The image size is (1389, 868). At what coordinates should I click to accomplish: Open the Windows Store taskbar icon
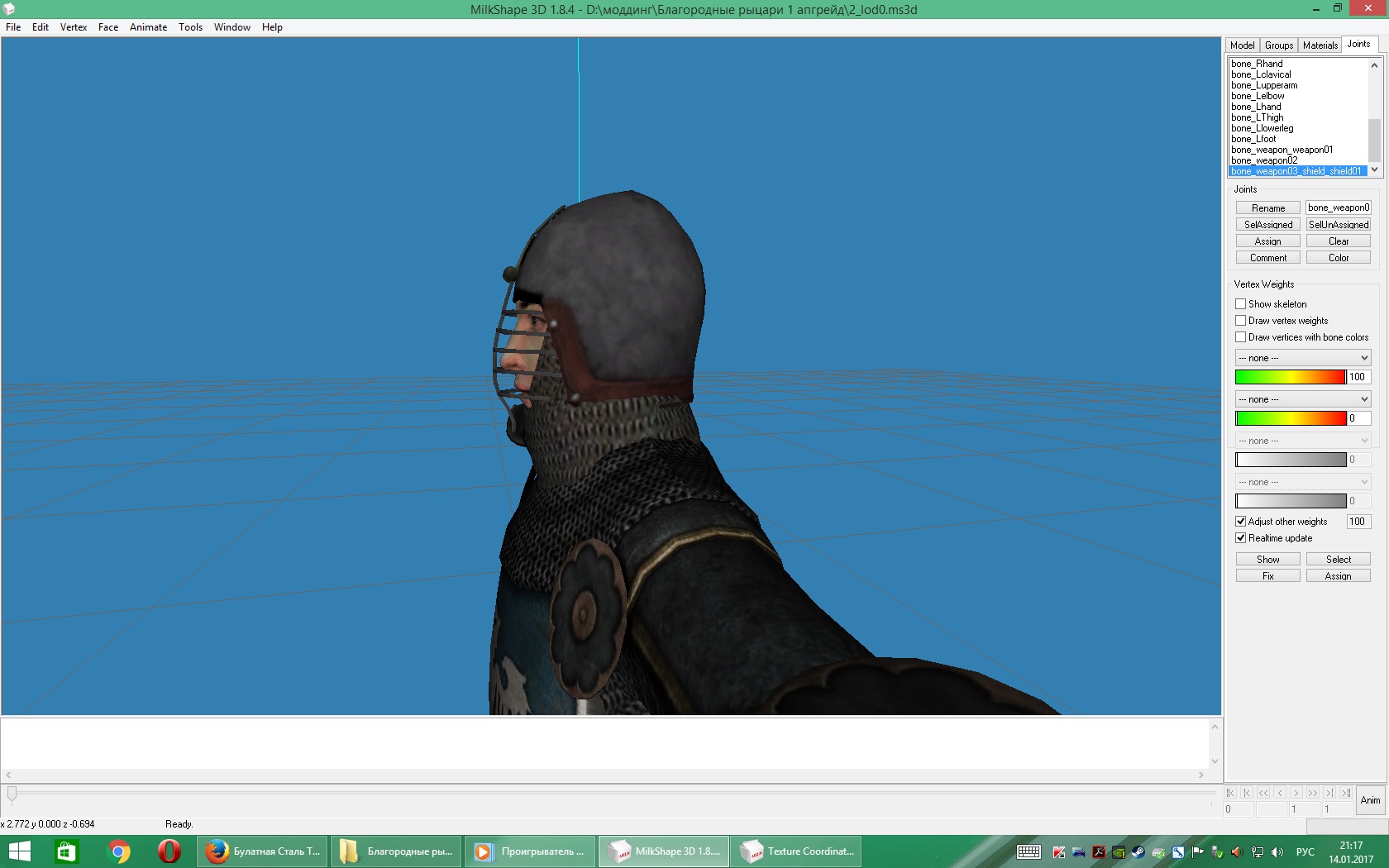(x=66, y=851)
